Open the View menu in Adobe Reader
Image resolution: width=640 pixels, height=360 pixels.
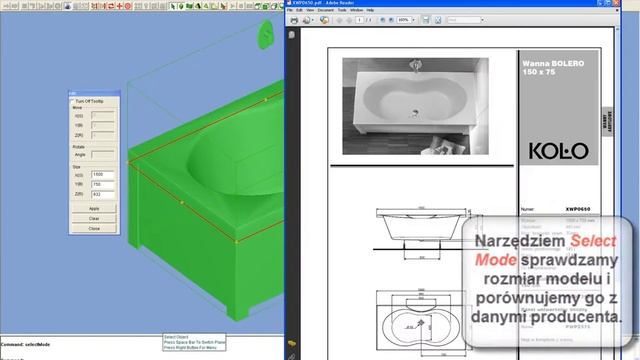pos(310,10)
